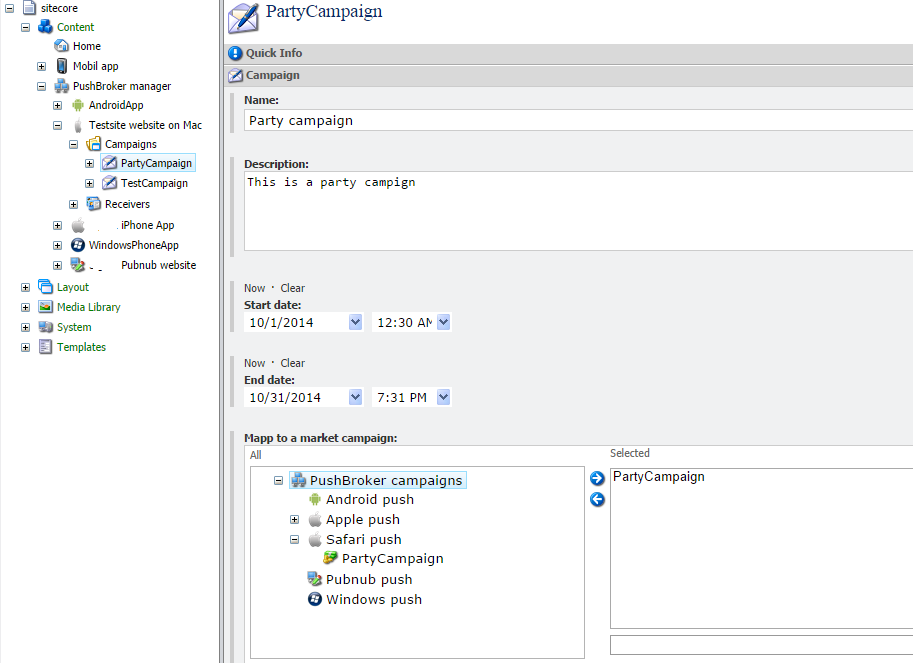Select the Apple push icon
The width and height of the screenshot is (913, 663).
[315, 519]
